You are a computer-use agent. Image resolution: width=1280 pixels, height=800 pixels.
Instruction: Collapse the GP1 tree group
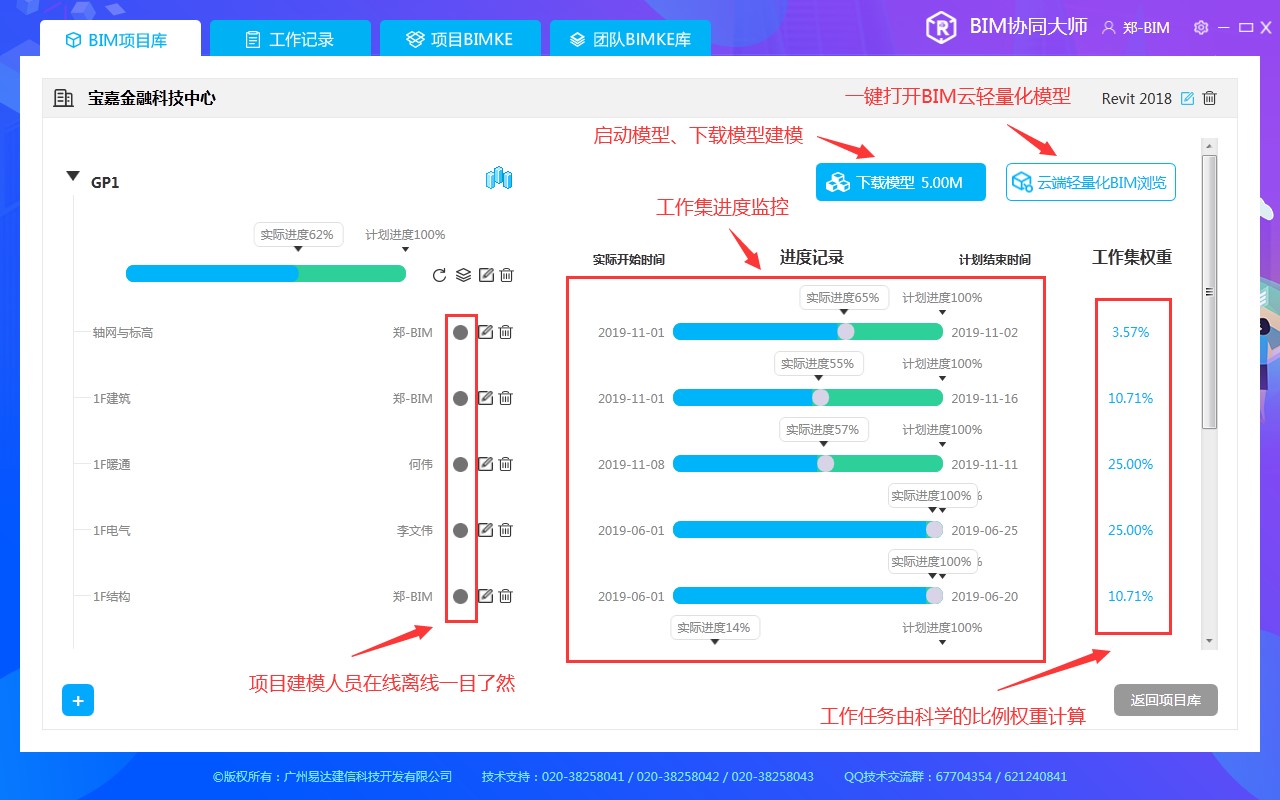point(72,176)
